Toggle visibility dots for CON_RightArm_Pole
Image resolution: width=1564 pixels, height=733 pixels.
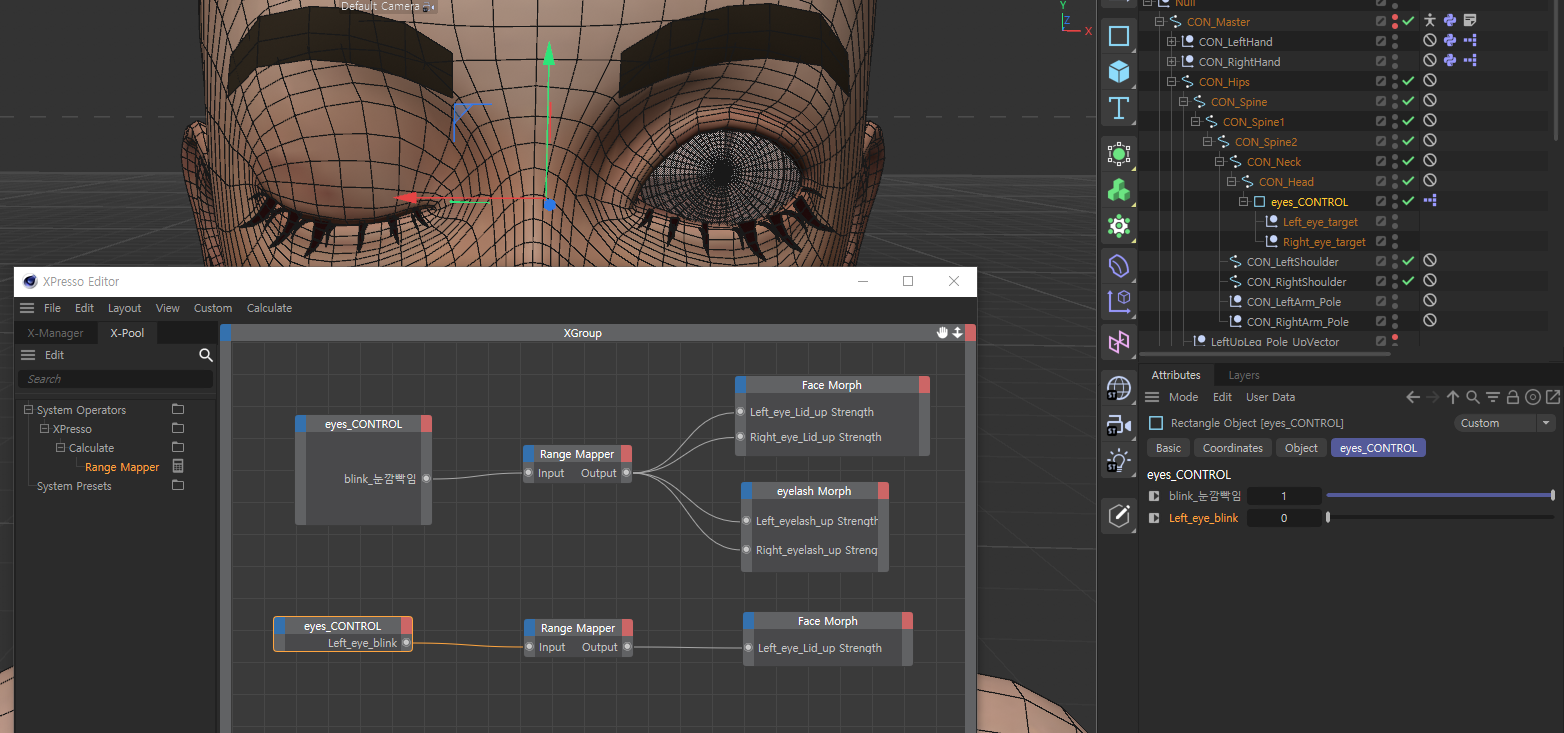(x=1395, y=321)
